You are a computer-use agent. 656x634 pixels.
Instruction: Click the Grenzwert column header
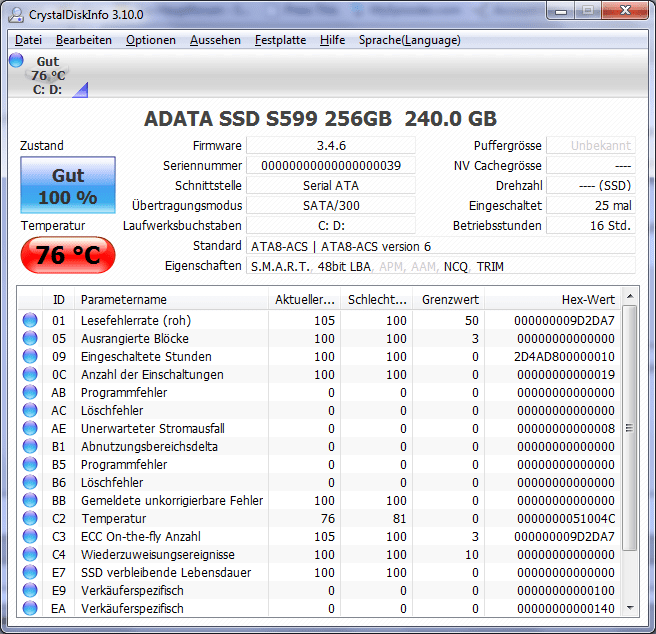coord(448,300)
